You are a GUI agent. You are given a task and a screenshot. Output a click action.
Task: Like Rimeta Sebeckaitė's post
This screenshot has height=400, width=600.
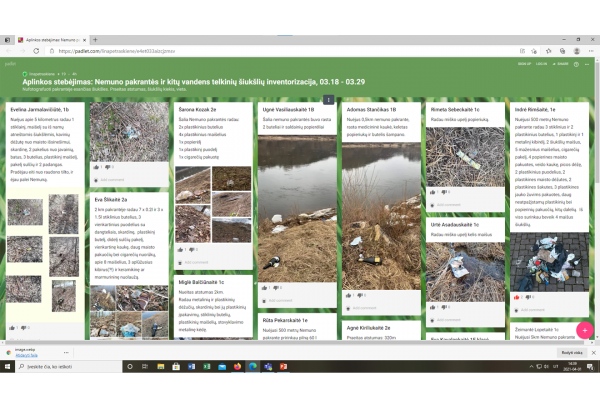pos(432,192)
